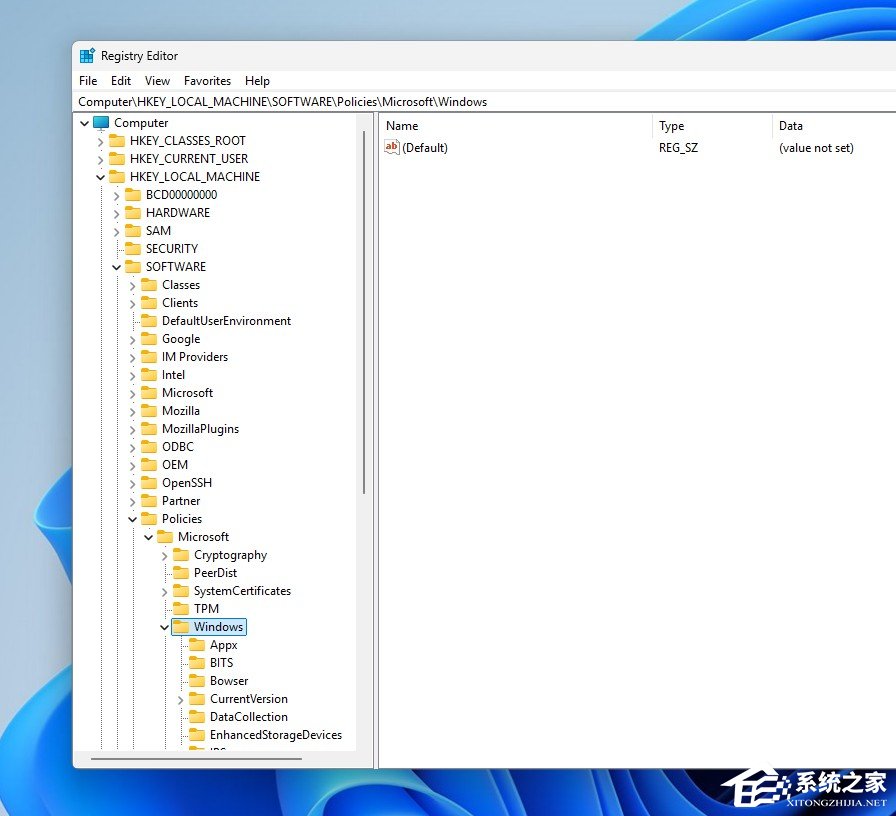Screen dimensions: 896x816
Task: Collapse the SOFTWARE key chevron
Action: click(x=117, y=267)
